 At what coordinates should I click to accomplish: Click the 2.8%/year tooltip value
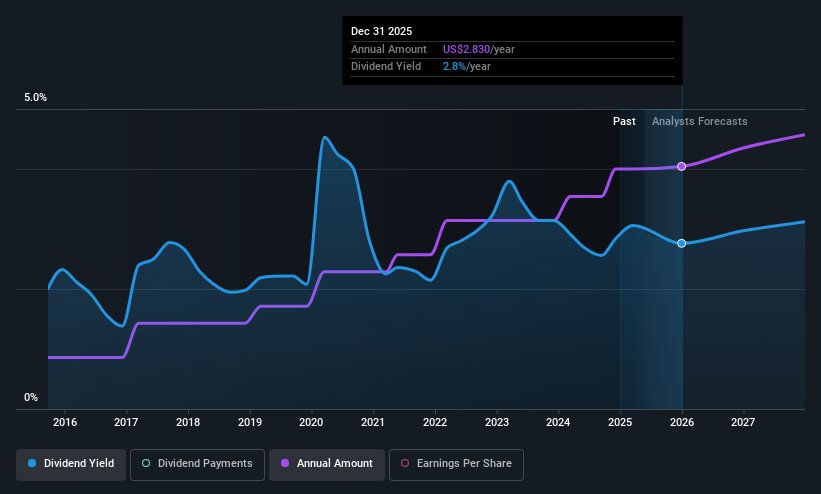(x=467, y=67)
